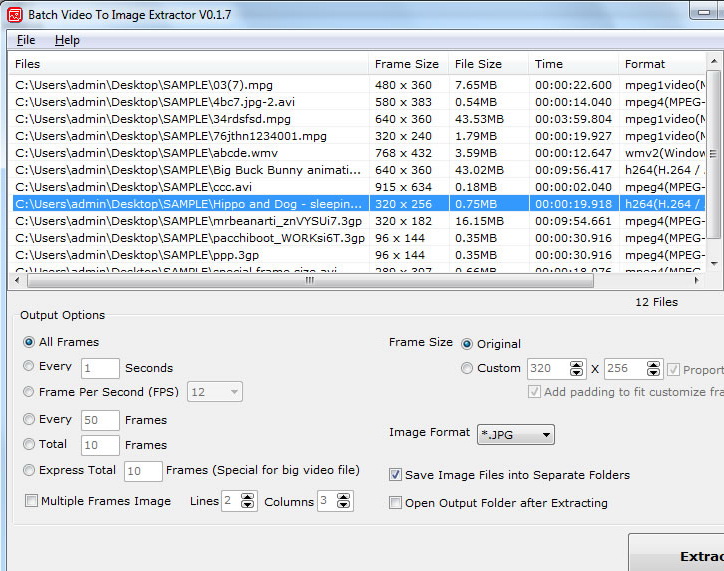Select the 03(7).mpg file row
724x571 pixels.
(x=359, y=85)
